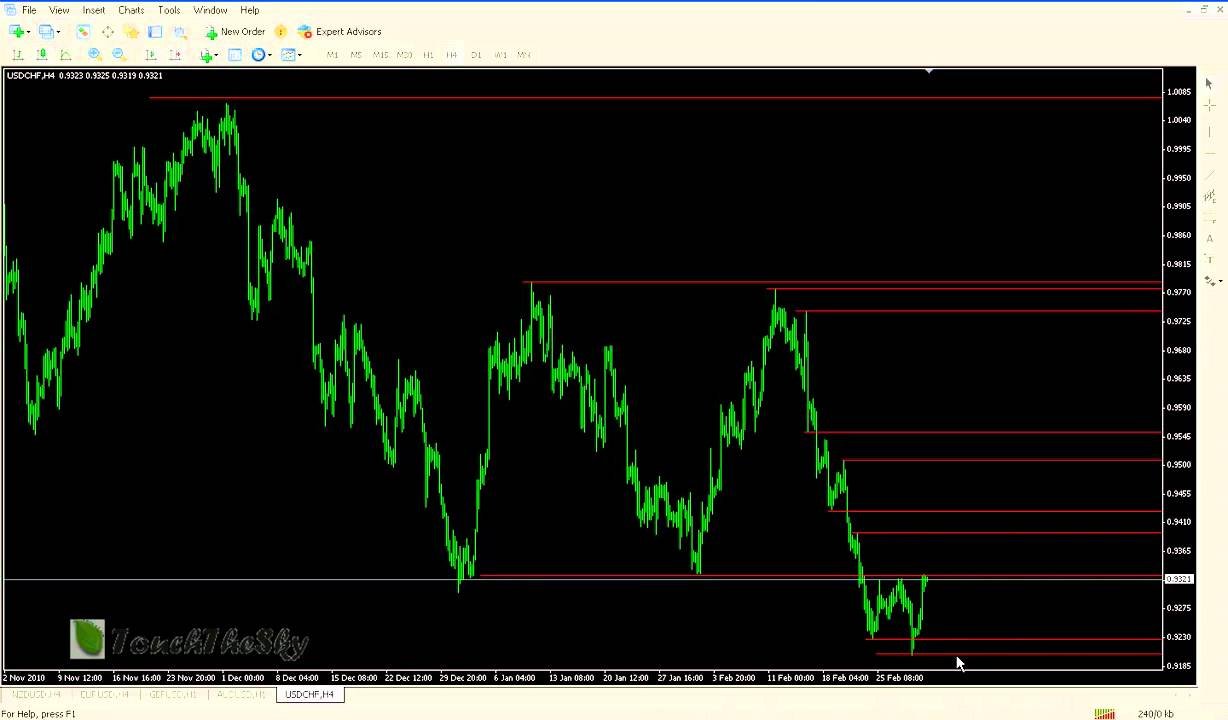Toggle the Chart Shift icon
This screenshot has width=1228, height=720.
(175, 55)
